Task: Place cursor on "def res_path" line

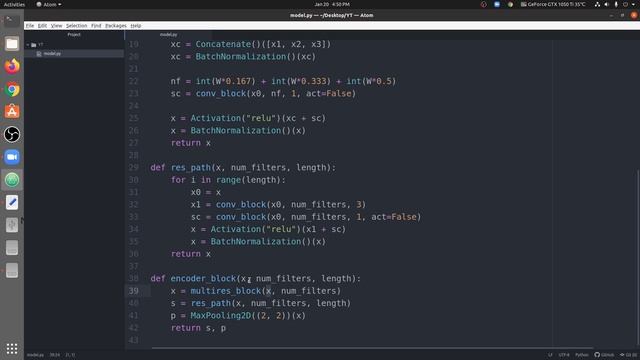Action: 243,167
